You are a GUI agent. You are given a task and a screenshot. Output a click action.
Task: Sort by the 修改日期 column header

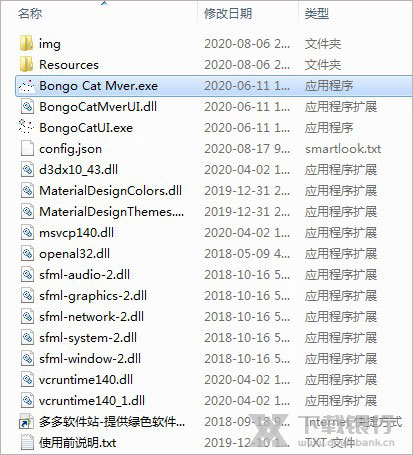(228, 14)
